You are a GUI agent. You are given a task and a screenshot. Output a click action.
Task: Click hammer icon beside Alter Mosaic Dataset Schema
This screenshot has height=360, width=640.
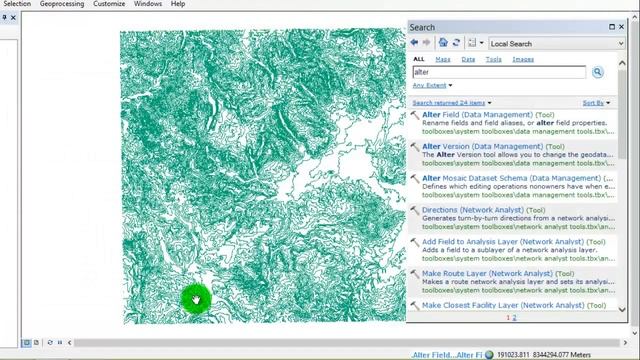(415, 179)
